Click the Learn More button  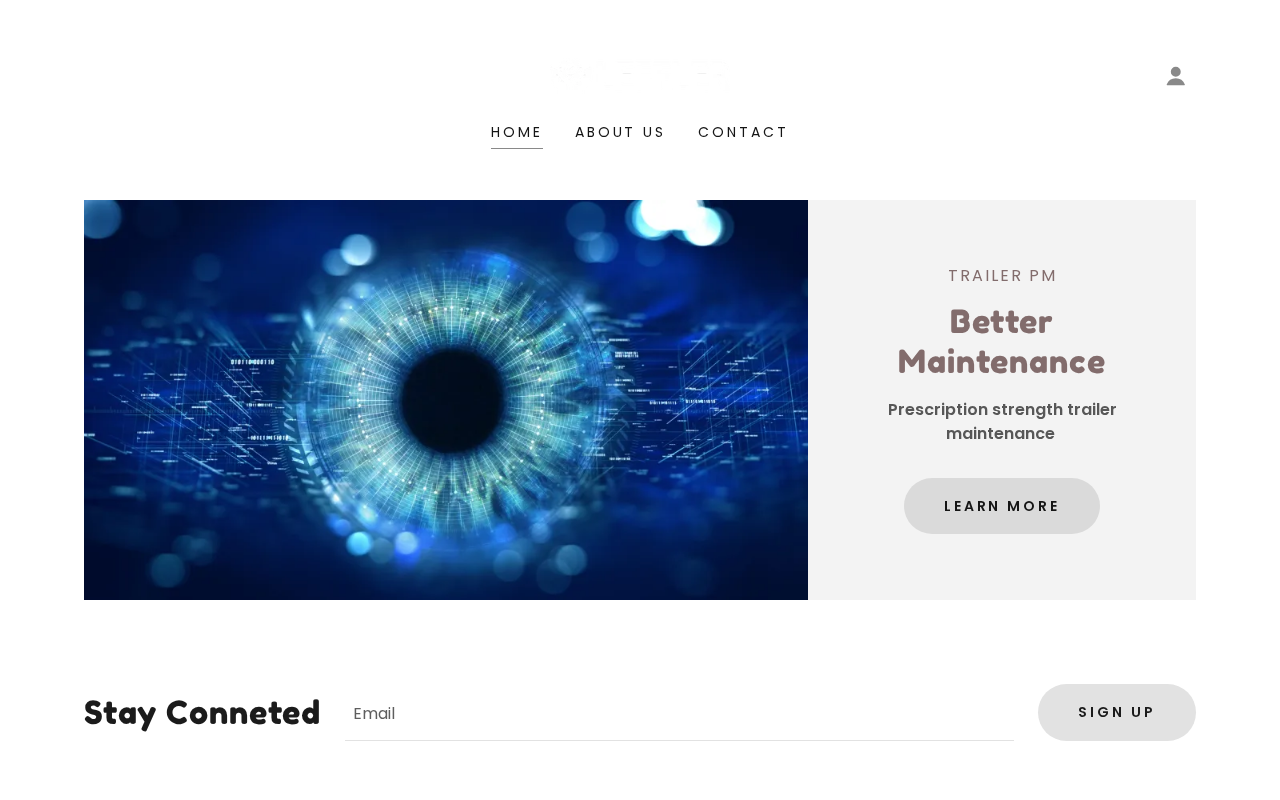click(1002, 506)
